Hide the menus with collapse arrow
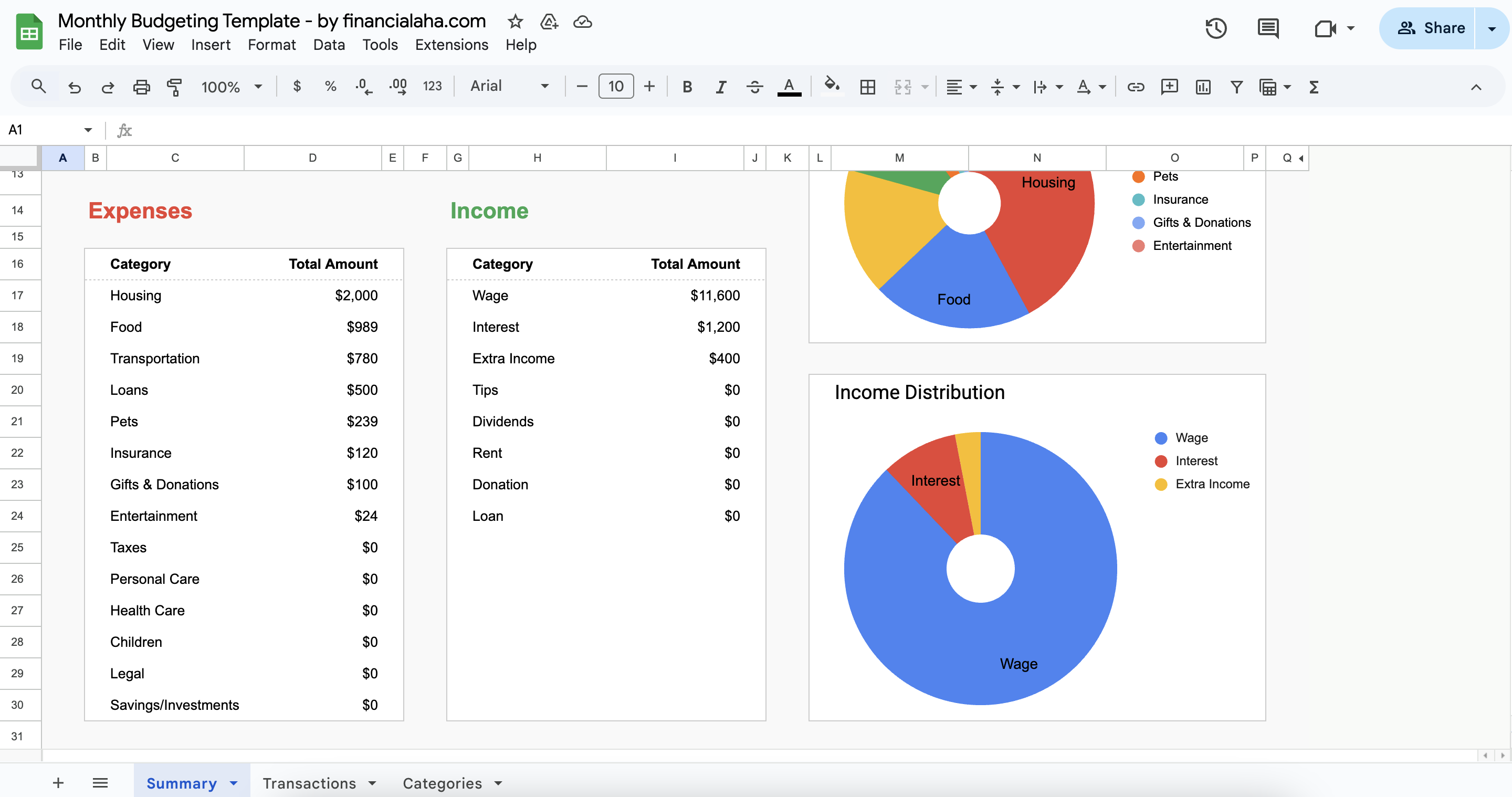The image size is (1512, 797). point(1476,87)
